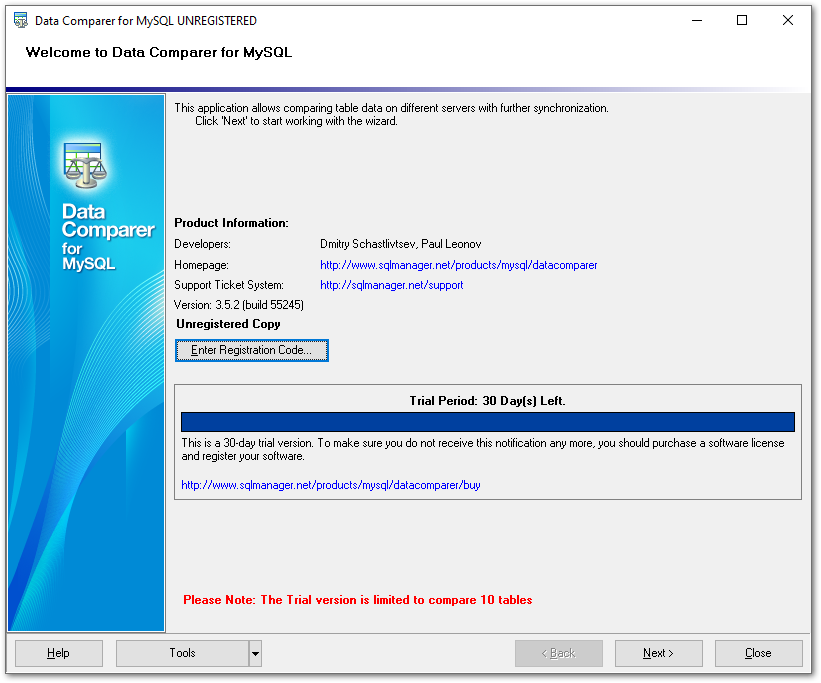Click the disabled Back button

559,653
